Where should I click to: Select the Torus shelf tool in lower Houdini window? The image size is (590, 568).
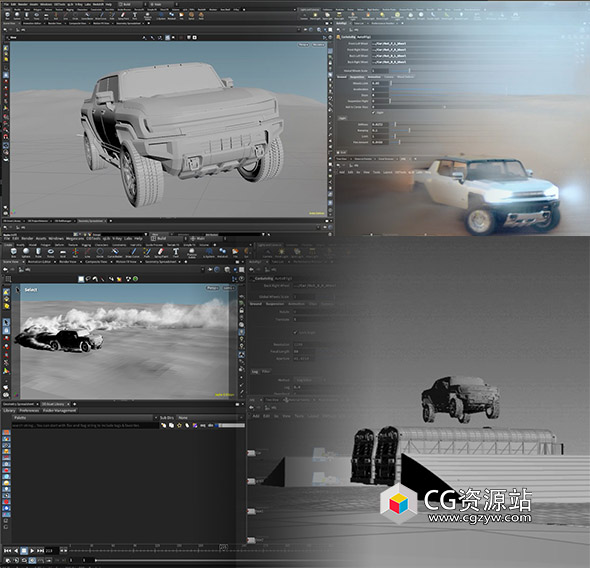tap(50, 252)
